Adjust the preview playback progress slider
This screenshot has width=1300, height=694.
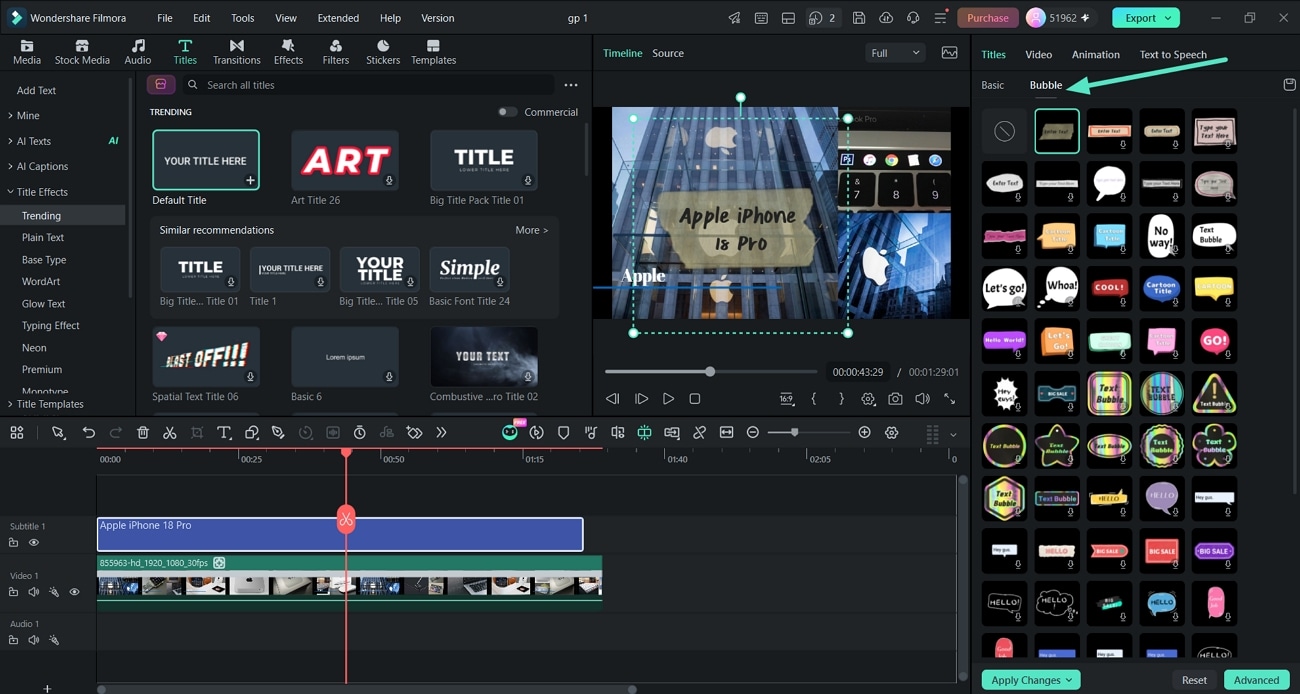coord(710,372)
